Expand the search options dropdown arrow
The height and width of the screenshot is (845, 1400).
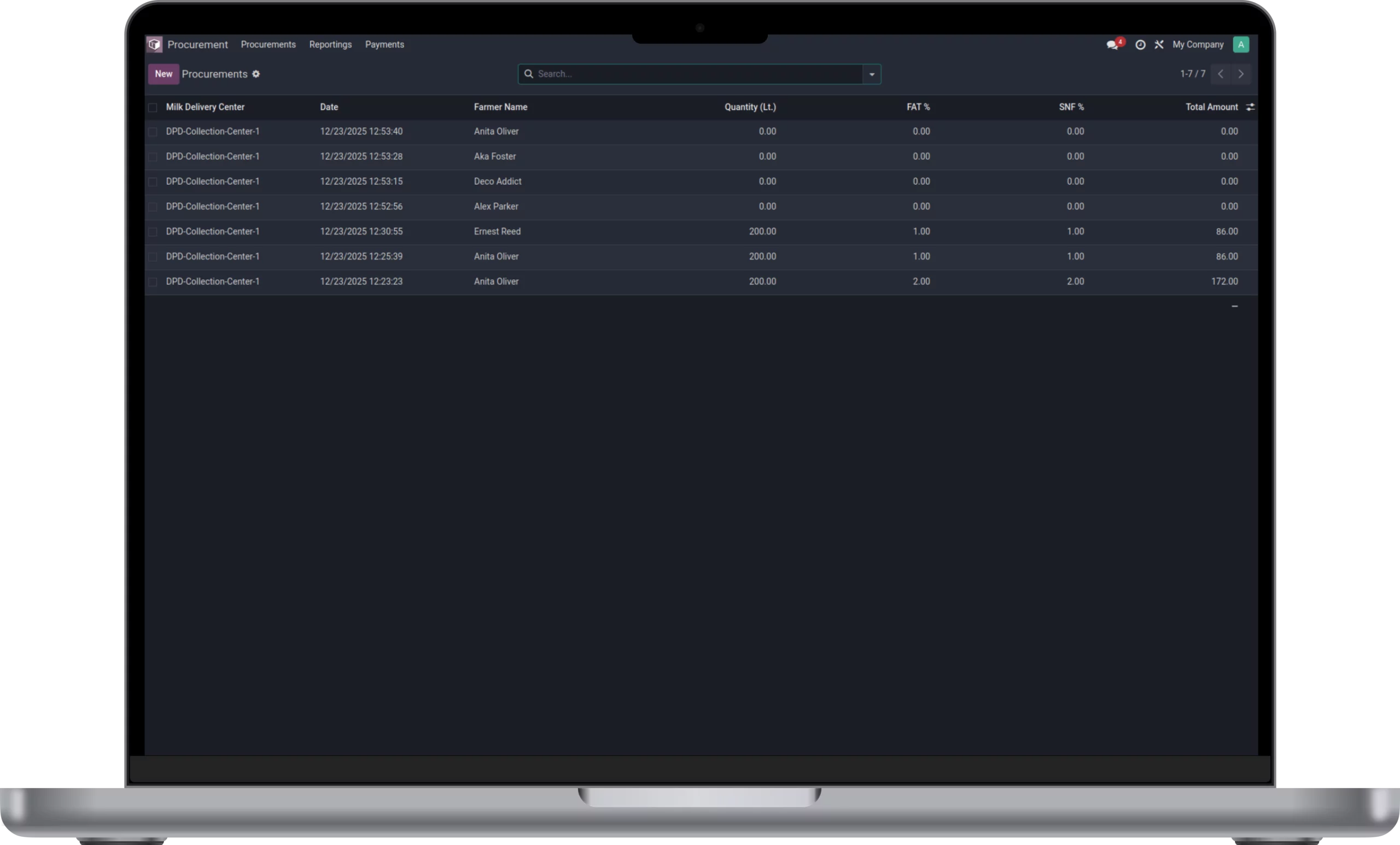[x=872, y=74]
